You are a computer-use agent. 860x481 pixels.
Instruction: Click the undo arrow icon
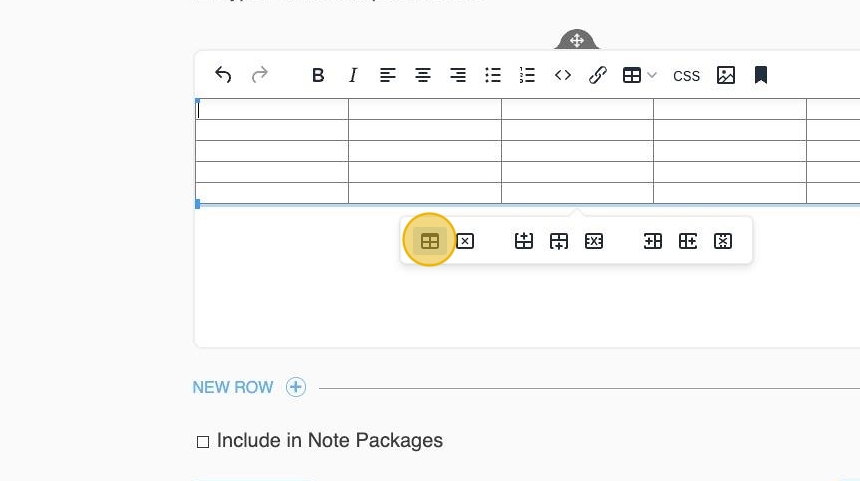(x=223, y=75)
